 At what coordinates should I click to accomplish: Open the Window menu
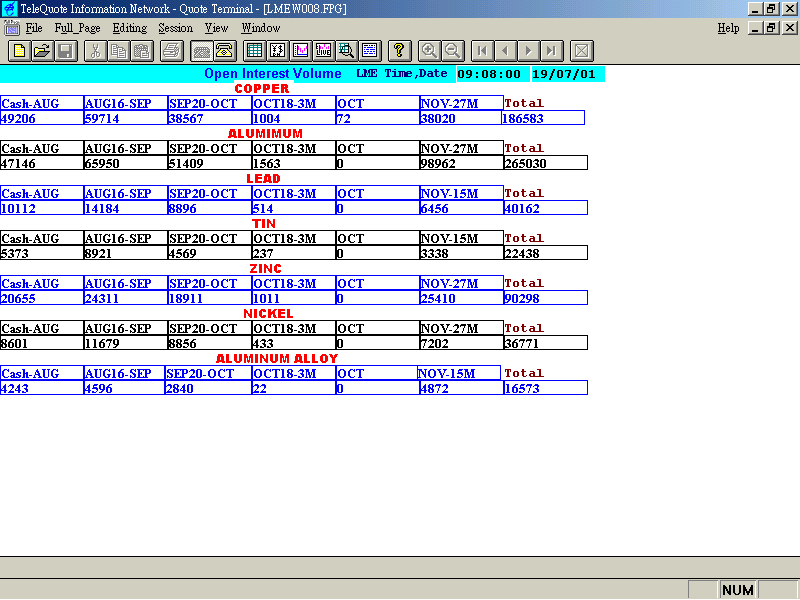point(260,28)
